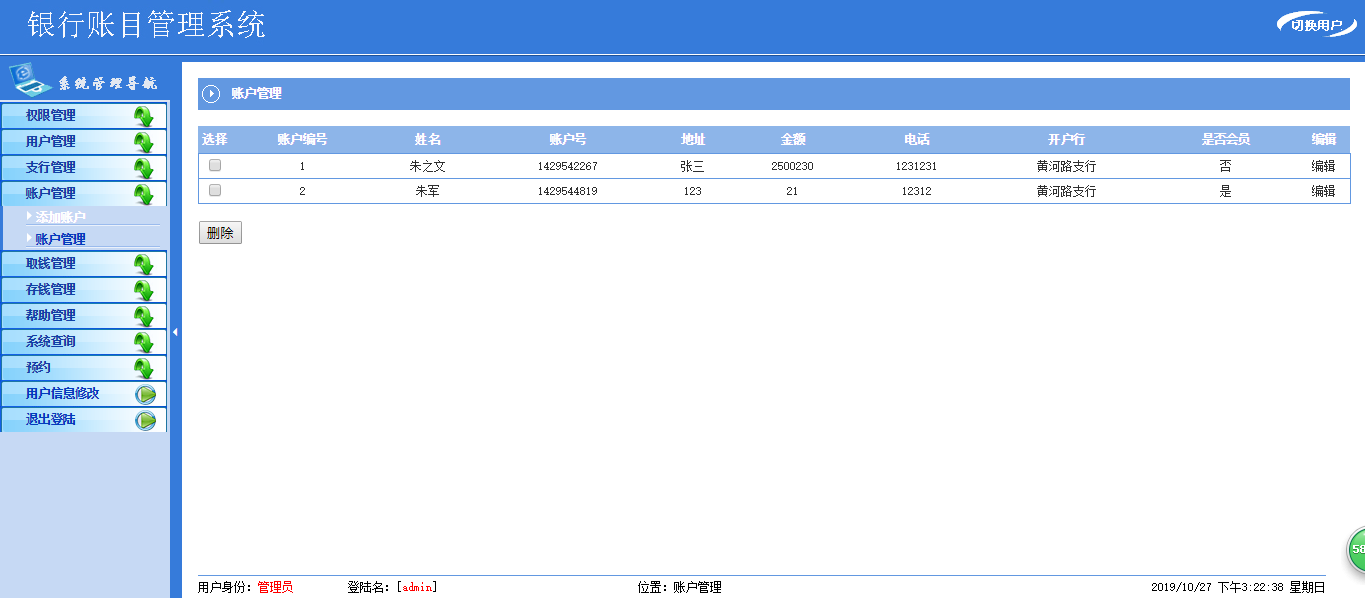Click the 电话 column header
Screen dimensions: 1365x598
[916, 140]
